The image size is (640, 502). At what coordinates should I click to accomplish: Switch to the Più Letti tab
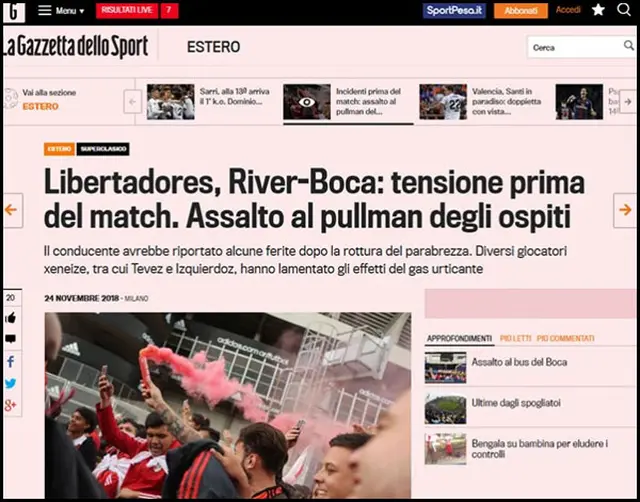[x=515, y=338]
